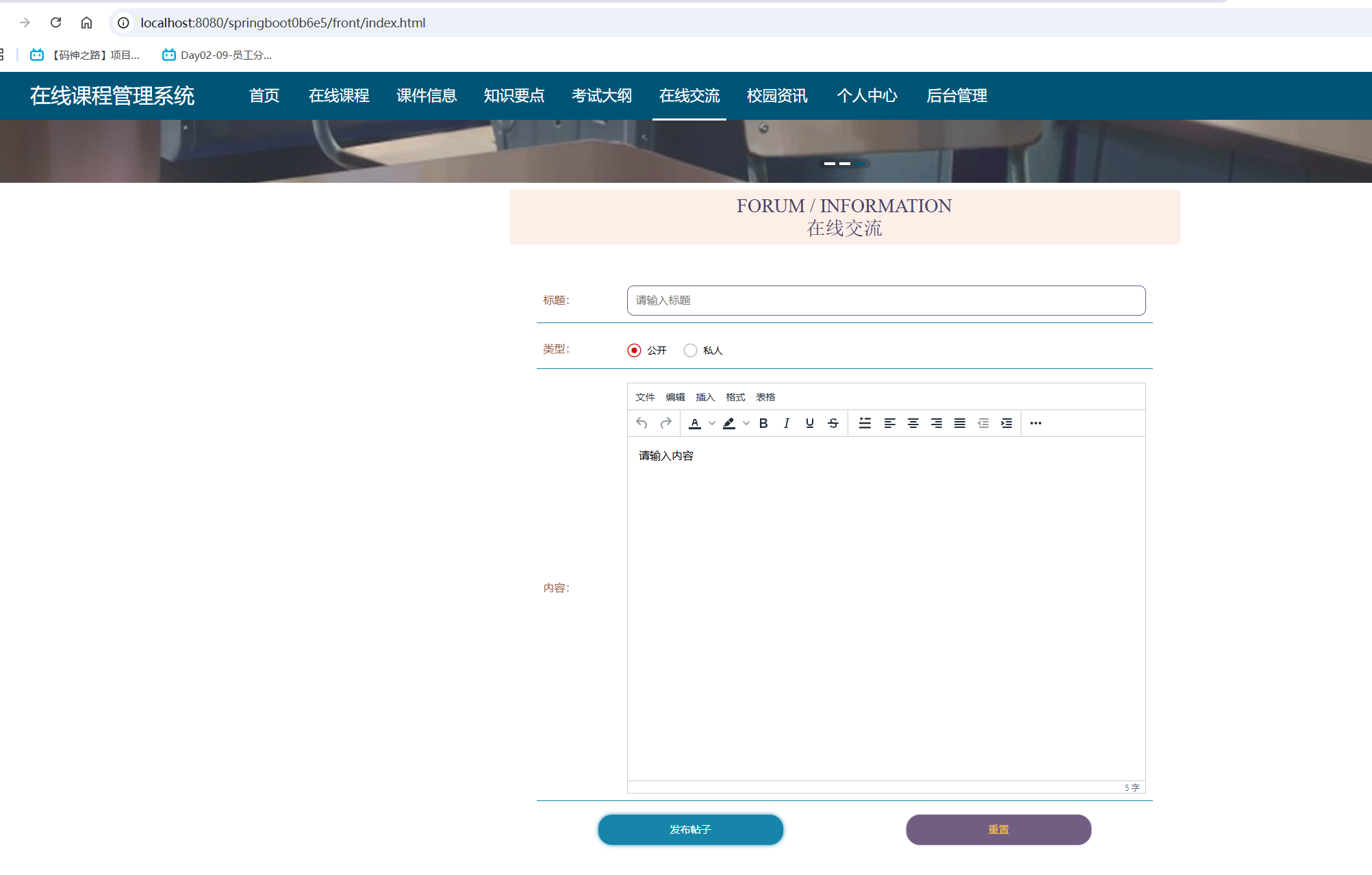This screenshot has width=1372, height=875.
Task: Expand more toolbar options (three dots)
Action: pyautogui.click(x=1036, y=423)
